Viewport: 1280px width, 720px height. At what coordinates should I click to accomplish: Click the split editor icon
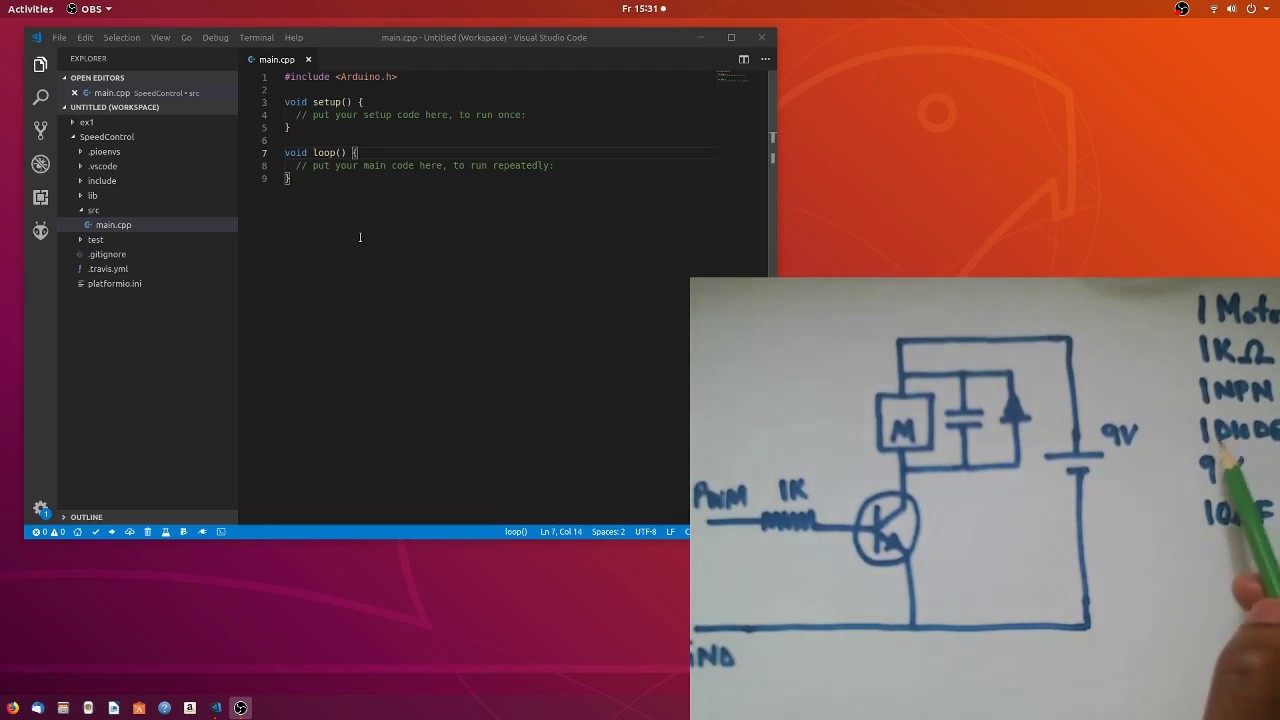[743, 59]
